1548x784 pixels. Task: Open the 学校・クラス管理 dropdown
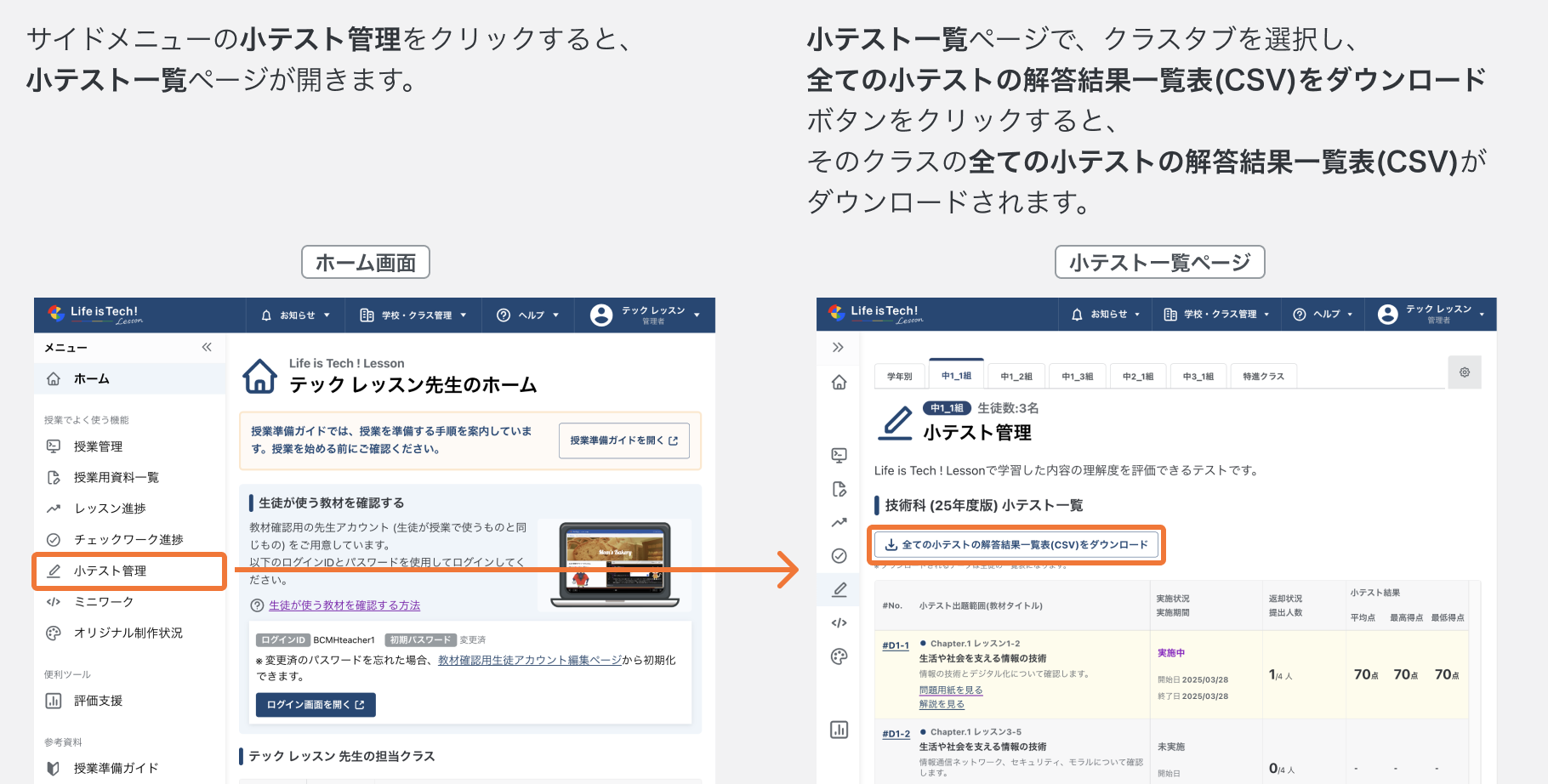click(x=413, y=315)
